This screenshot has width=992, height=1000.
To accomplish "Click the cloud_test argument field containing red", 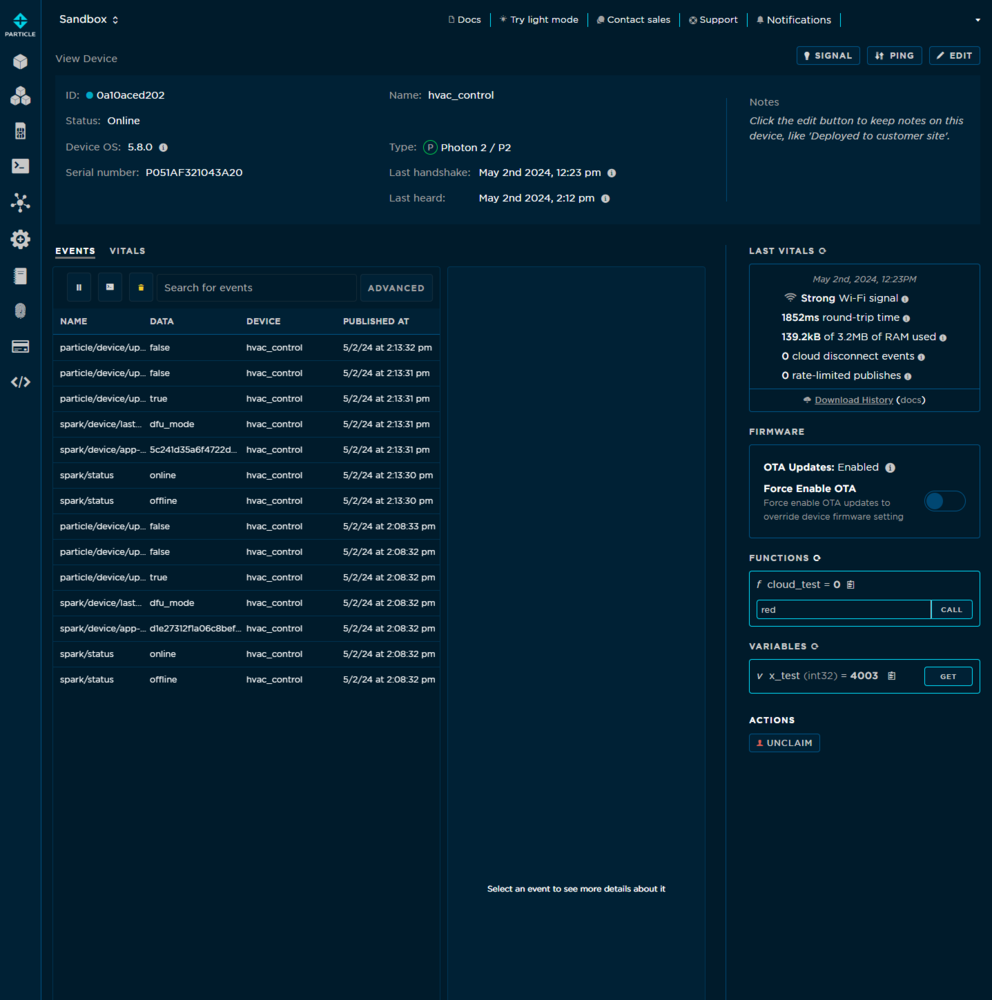I will click(x=843, y=610).
